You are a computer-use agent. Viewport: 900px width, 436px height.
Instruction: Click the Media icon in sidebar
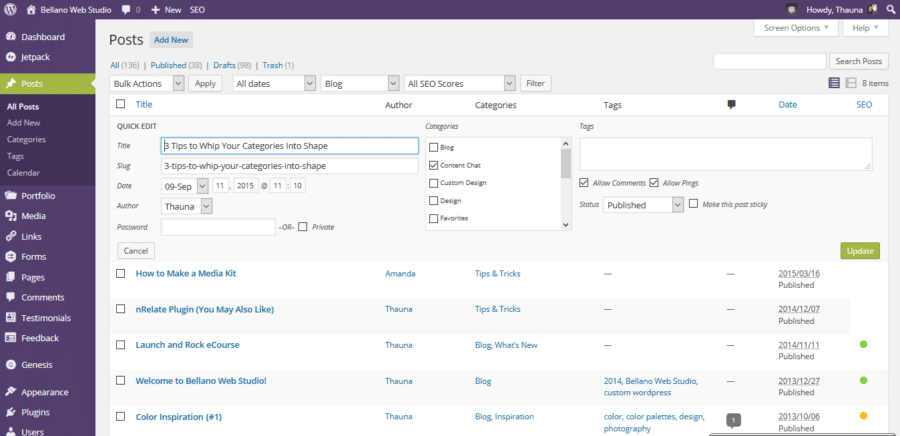point(10,216)
